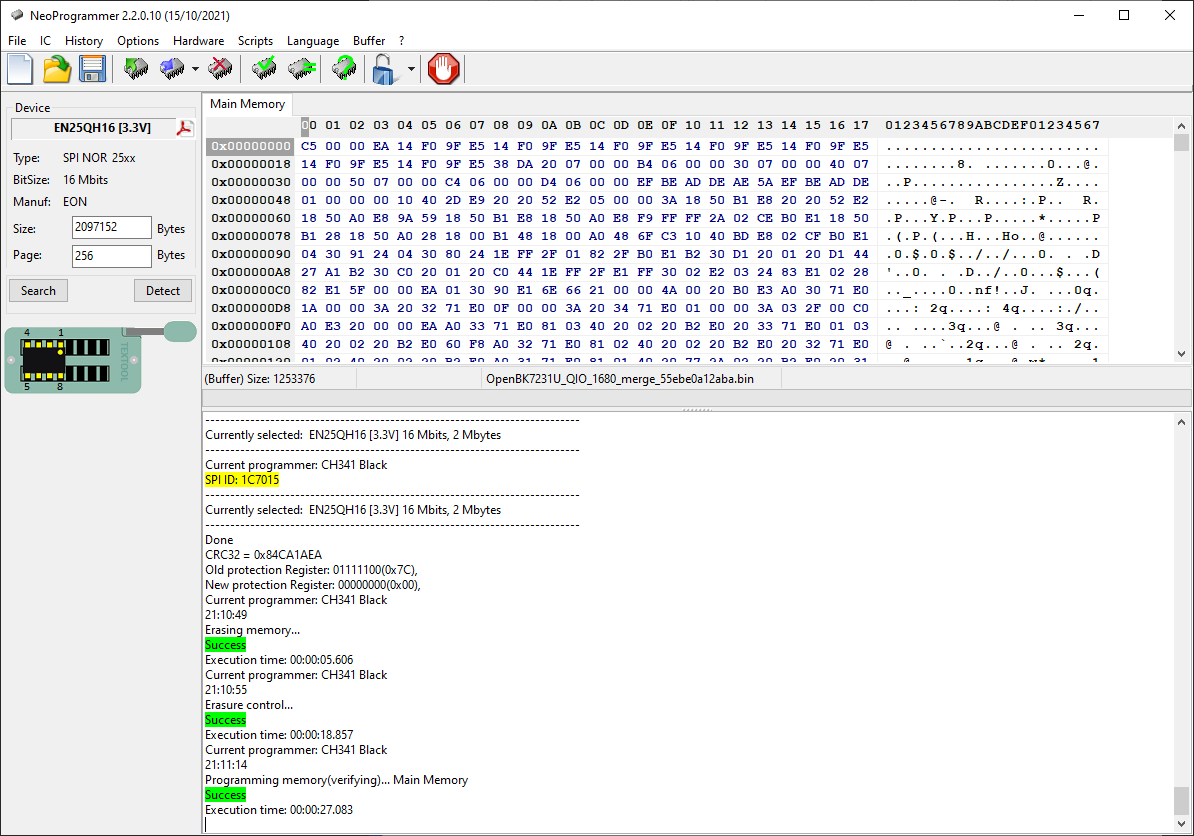Click the Detect button
Viewport: 1194px width, 836px height.
[x=163, y=290]
